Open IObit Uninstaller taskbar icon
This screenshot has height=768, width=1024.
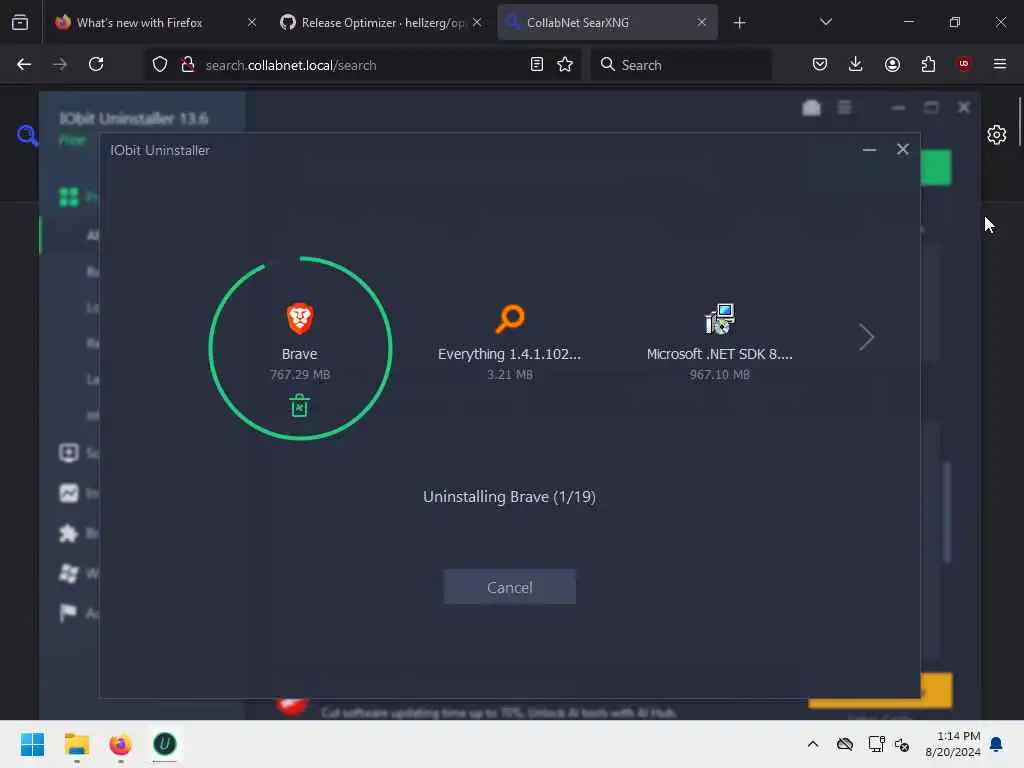click(165, 744)
